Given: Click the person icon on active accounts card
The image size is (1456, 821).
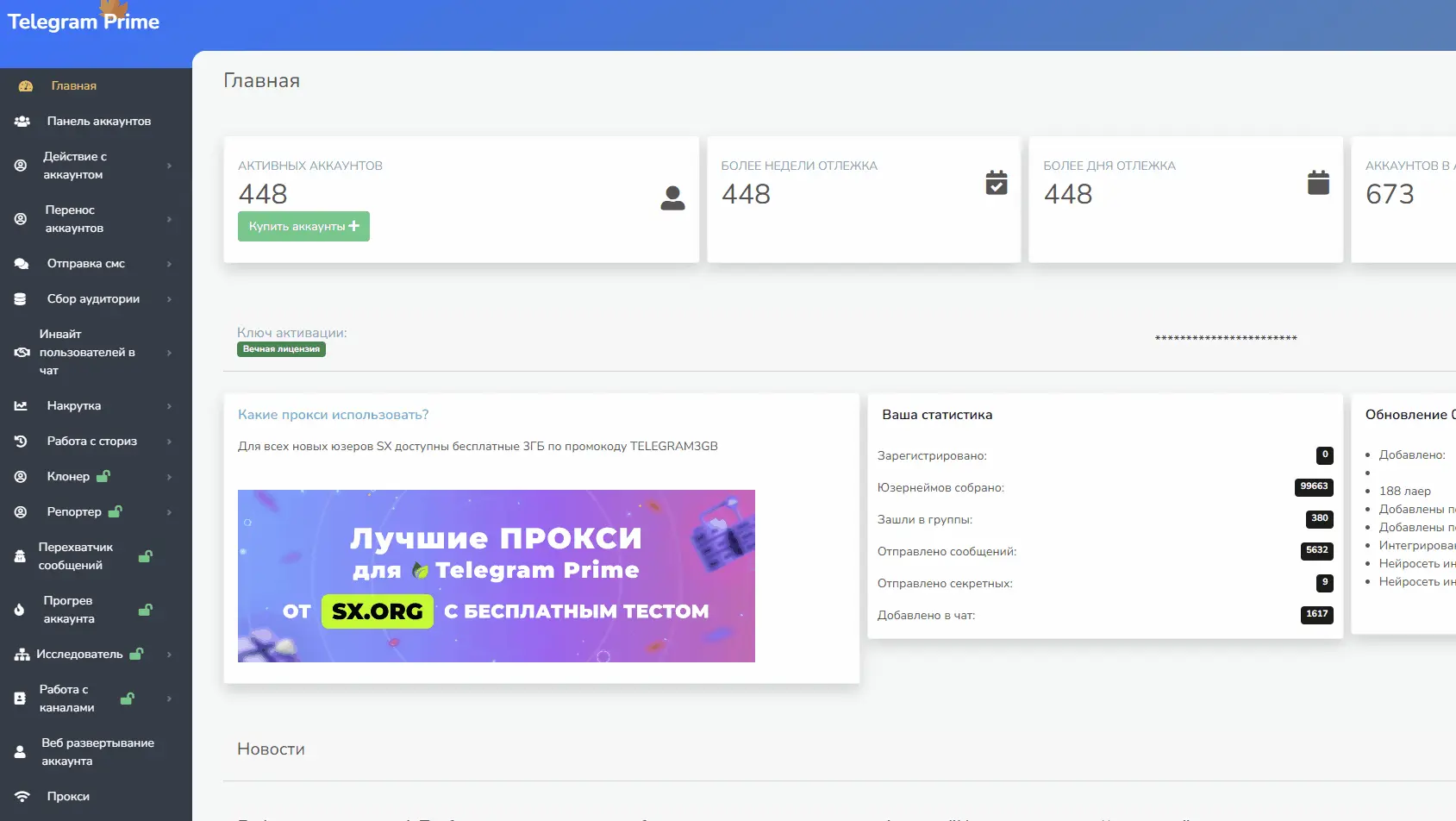Looking at the screenshot, I should [x=672, y=197].
